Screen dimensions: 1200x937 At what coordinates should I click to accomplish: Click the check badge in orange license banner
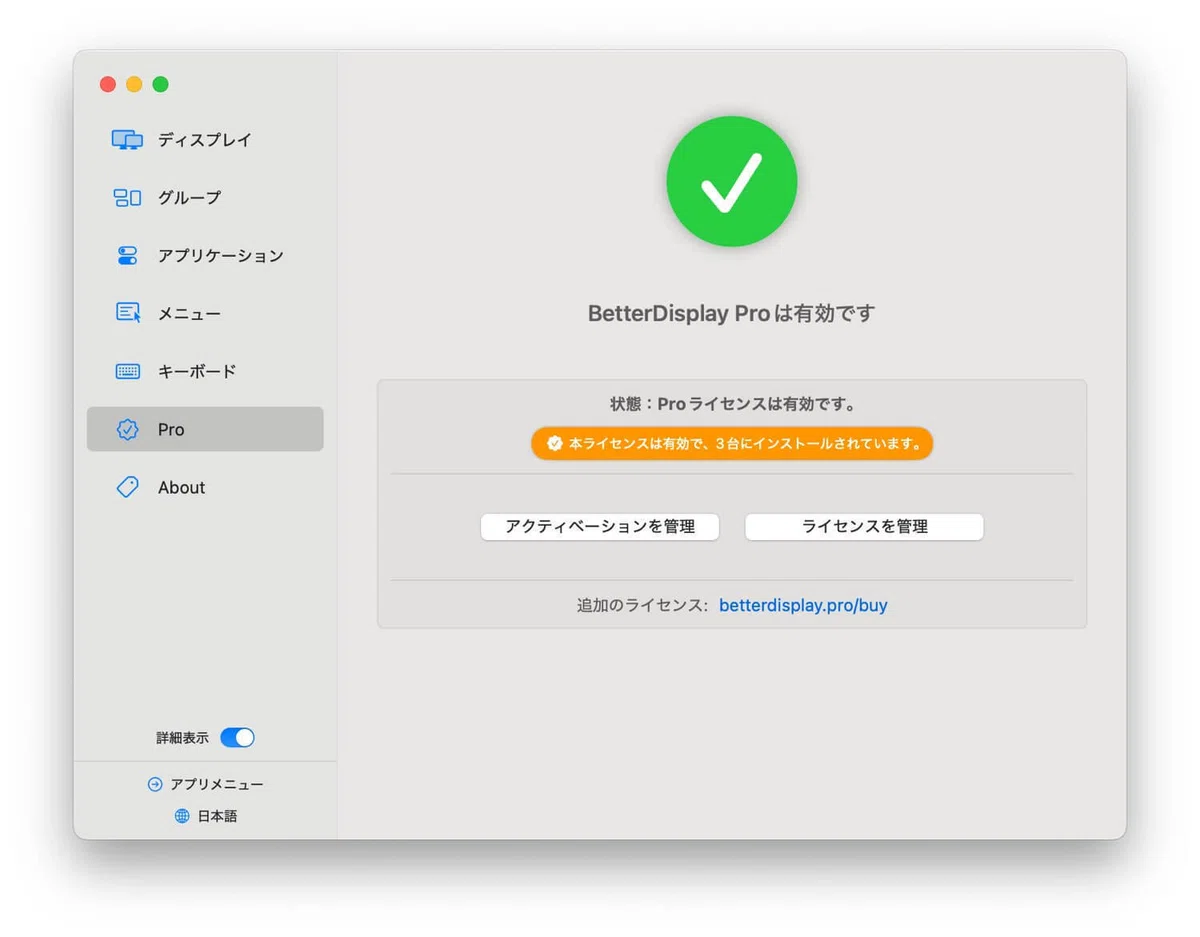click(x=554, y=443)
